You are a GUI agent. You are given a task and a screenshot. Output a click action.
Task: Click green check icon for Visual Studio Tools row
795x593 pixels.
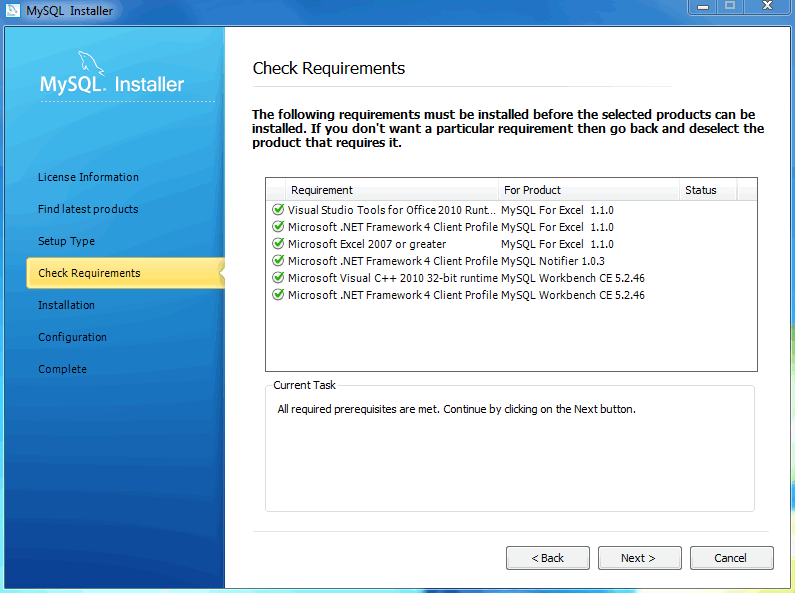(x=278, y=209)
